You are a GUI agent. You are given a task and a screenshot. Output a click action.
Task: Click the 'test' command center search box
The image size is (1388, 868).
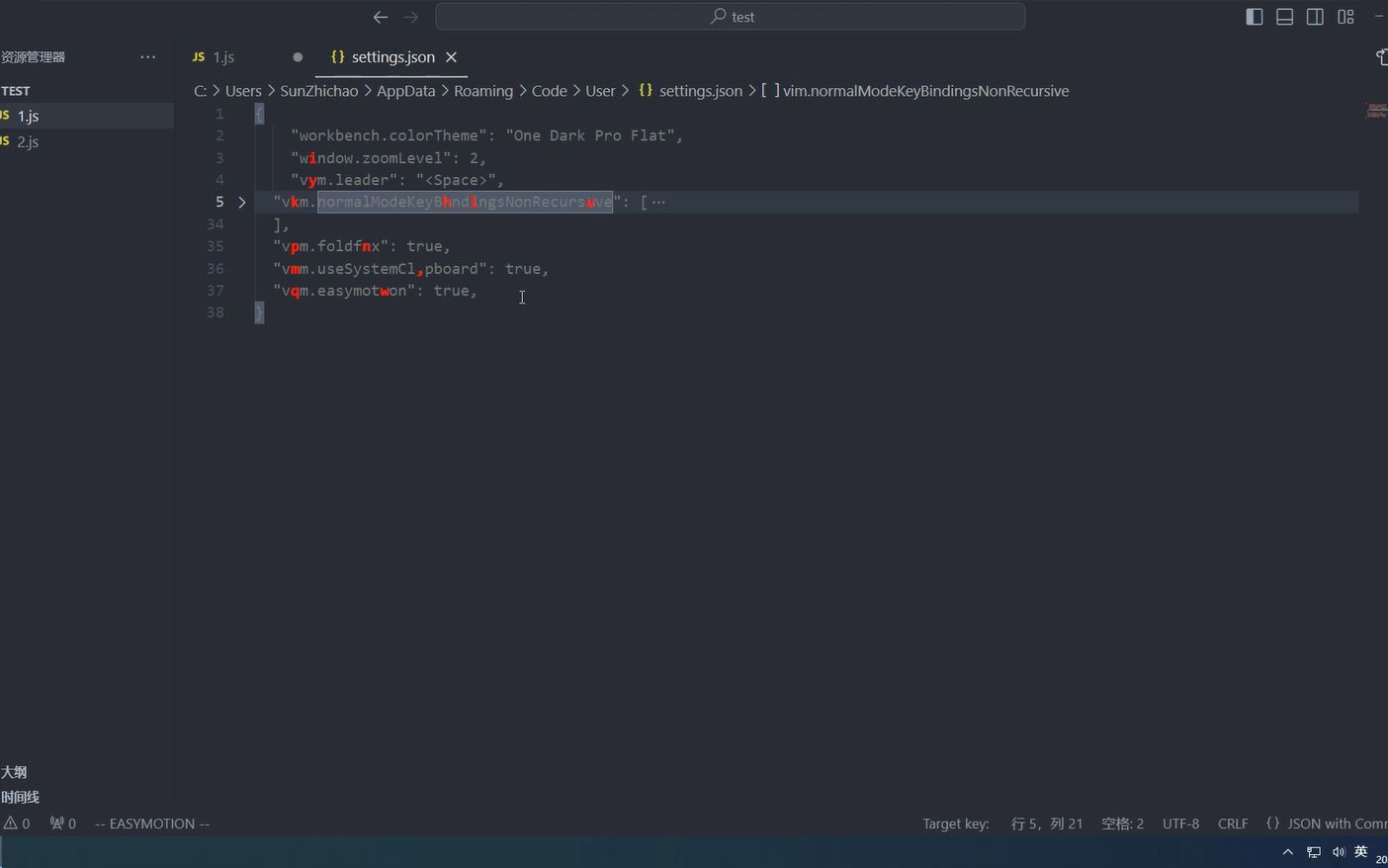pos(730,17)
